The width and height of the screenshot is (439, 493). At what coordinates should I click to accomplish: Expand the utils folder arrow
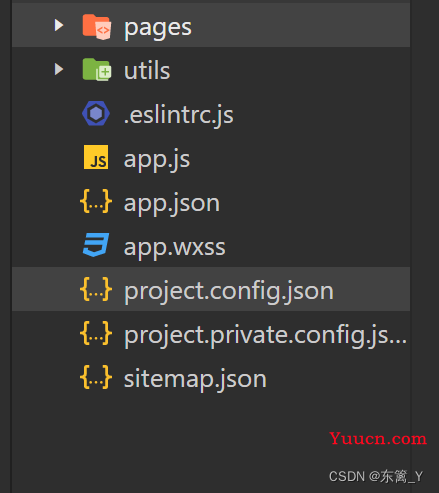click(59, 69)
